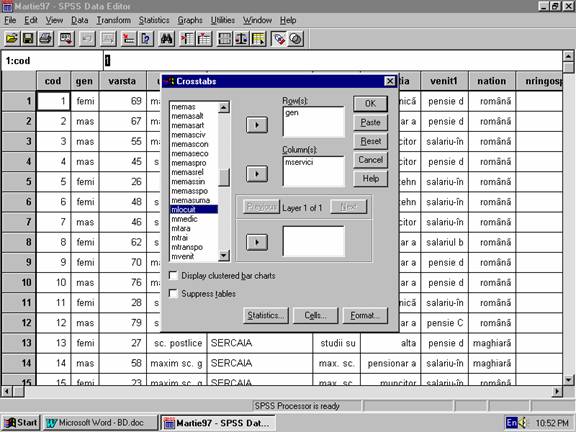Click the Go to Case toolbar icon
The image size is (576, 432).
[128, 39]
